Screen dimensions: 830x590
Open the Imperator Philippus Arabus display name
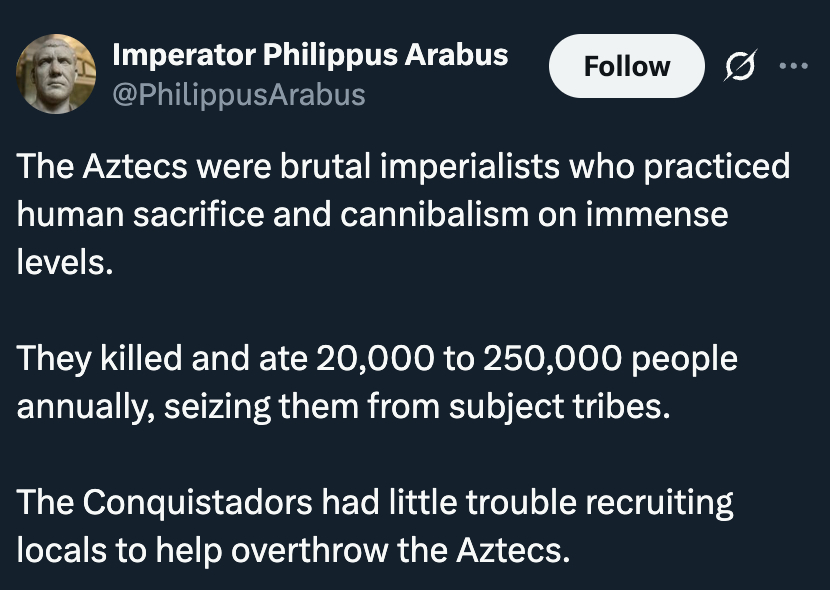click(310, 55)
